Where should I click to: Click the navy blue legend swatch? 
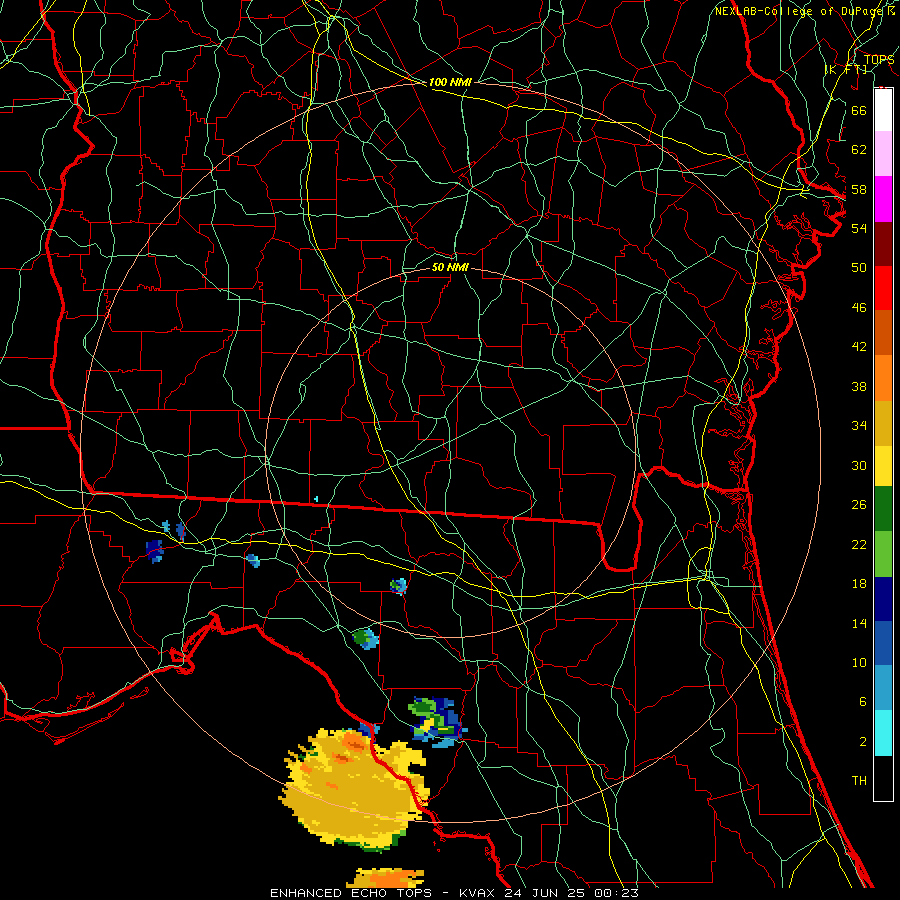click(883, 599)
